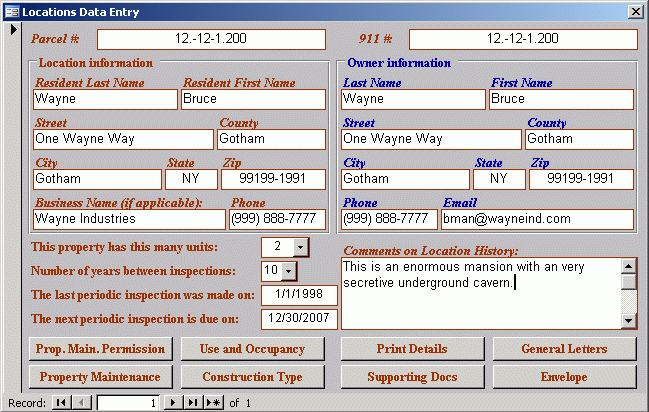Image resolution: width=649 pixels, height=412 pixels.
Task: Click the comments scrollbar thumb
Action: pyautogui.click(x=629, y=282)
